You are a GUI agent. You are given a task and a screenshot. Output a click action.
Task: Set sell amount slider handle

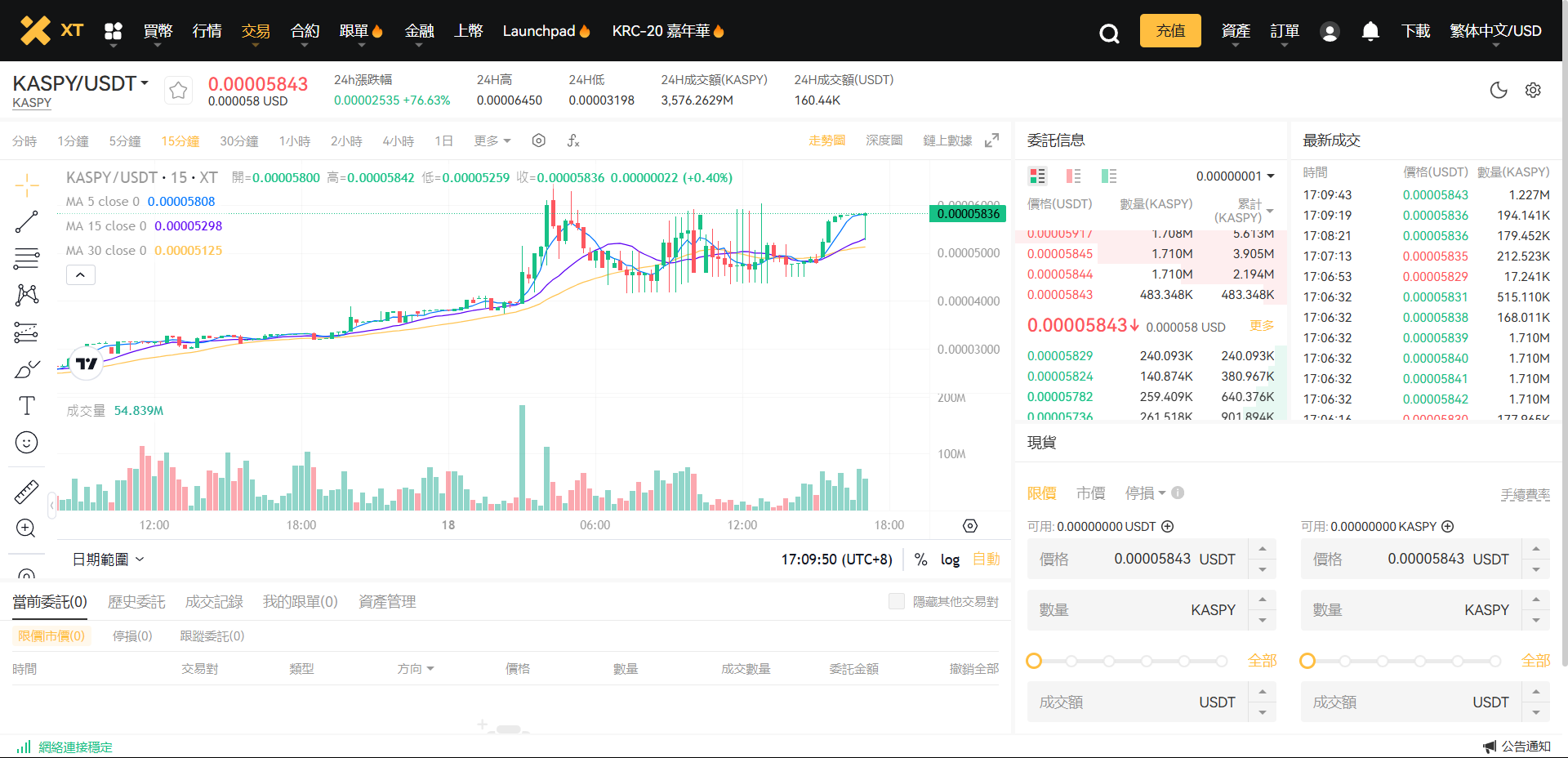click(1307, 661)
